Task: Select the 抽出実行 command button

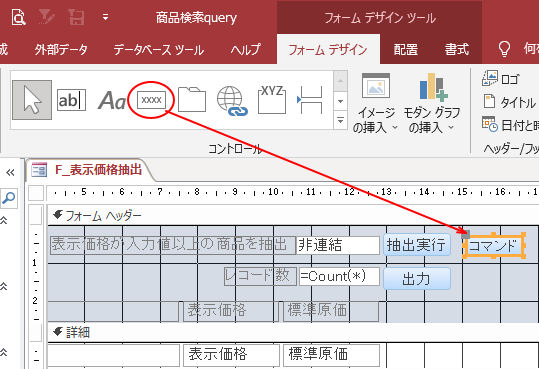Action: 417,245
